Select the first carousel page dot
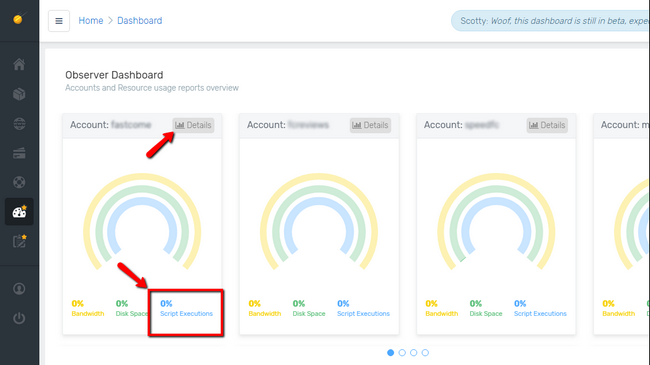650x365 pixels. click(390, 353)
